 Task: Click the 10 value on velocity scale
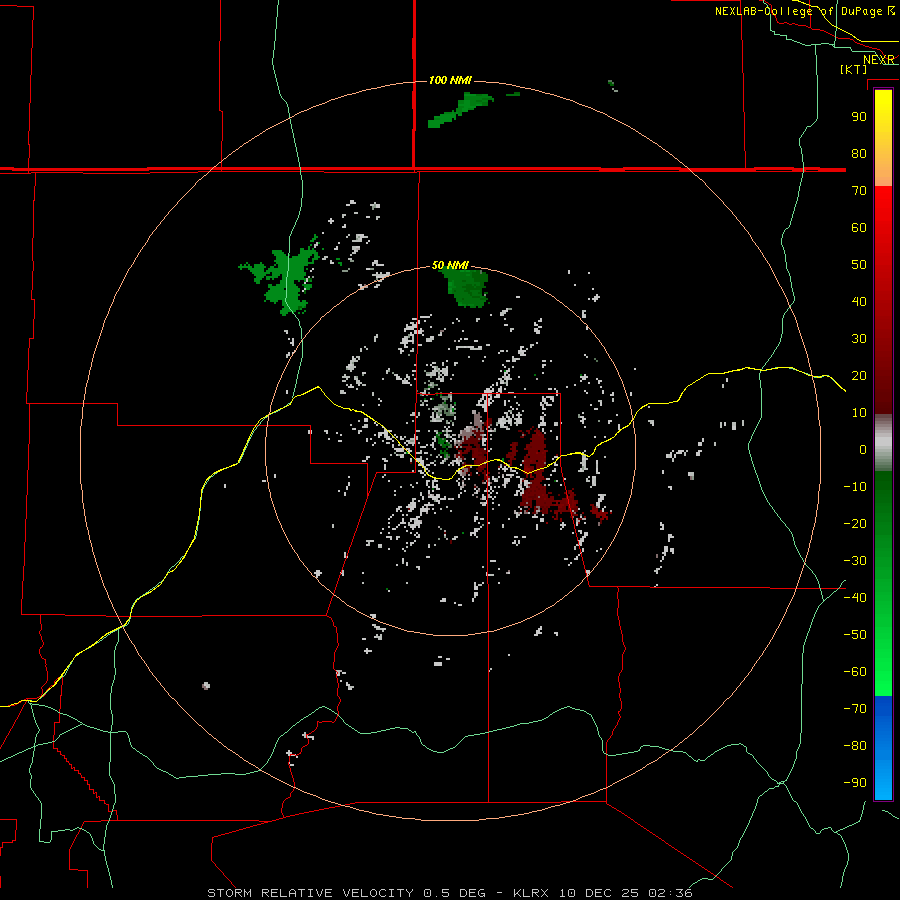859,413
